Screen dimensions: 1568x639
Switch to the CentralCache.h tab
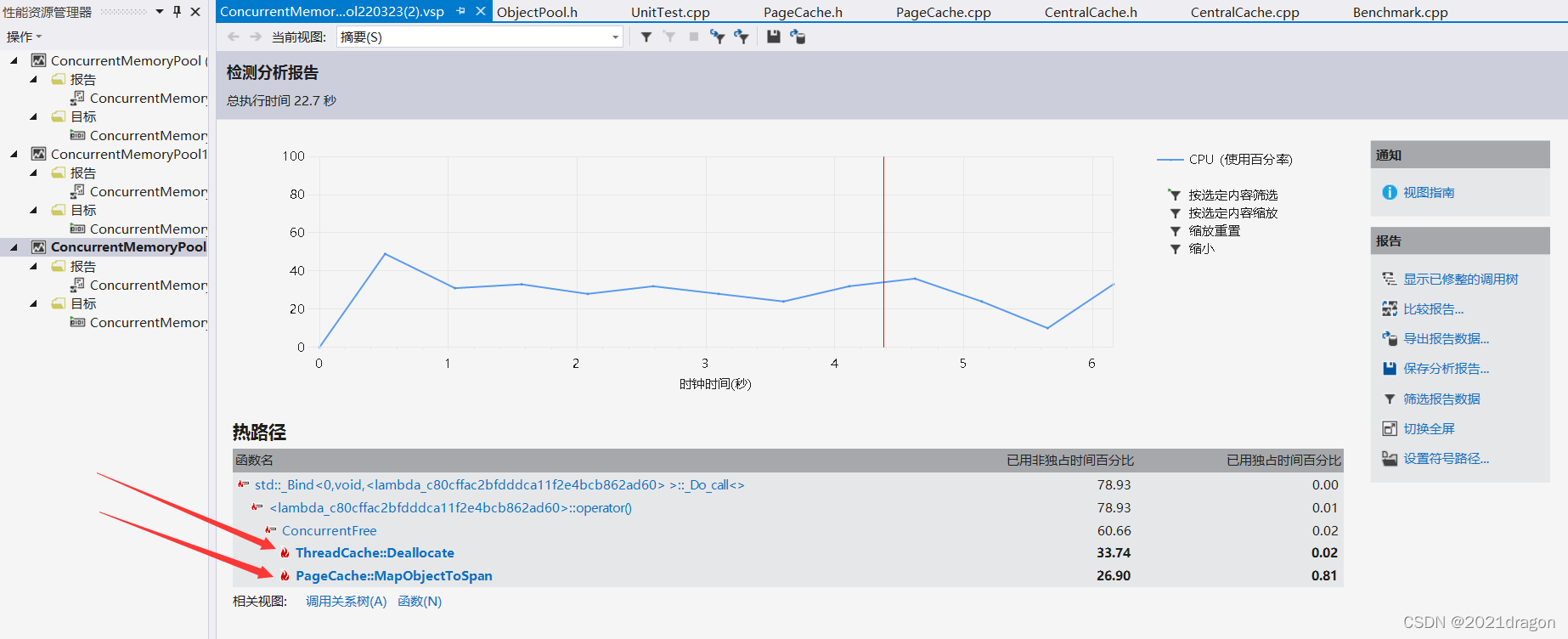[x=1091, y=12]
